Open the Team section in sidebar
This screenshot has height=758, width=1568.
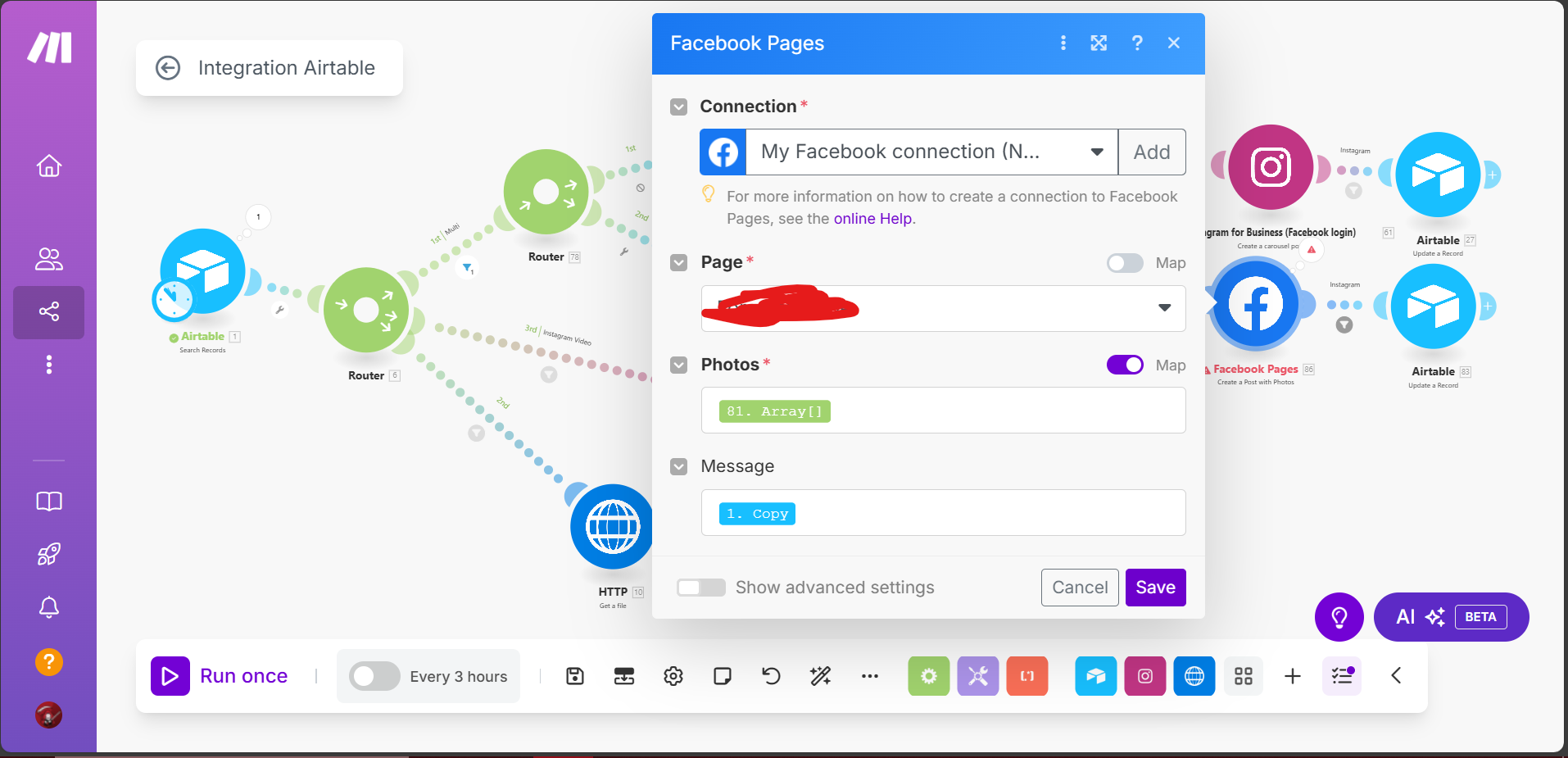point(49,259)
